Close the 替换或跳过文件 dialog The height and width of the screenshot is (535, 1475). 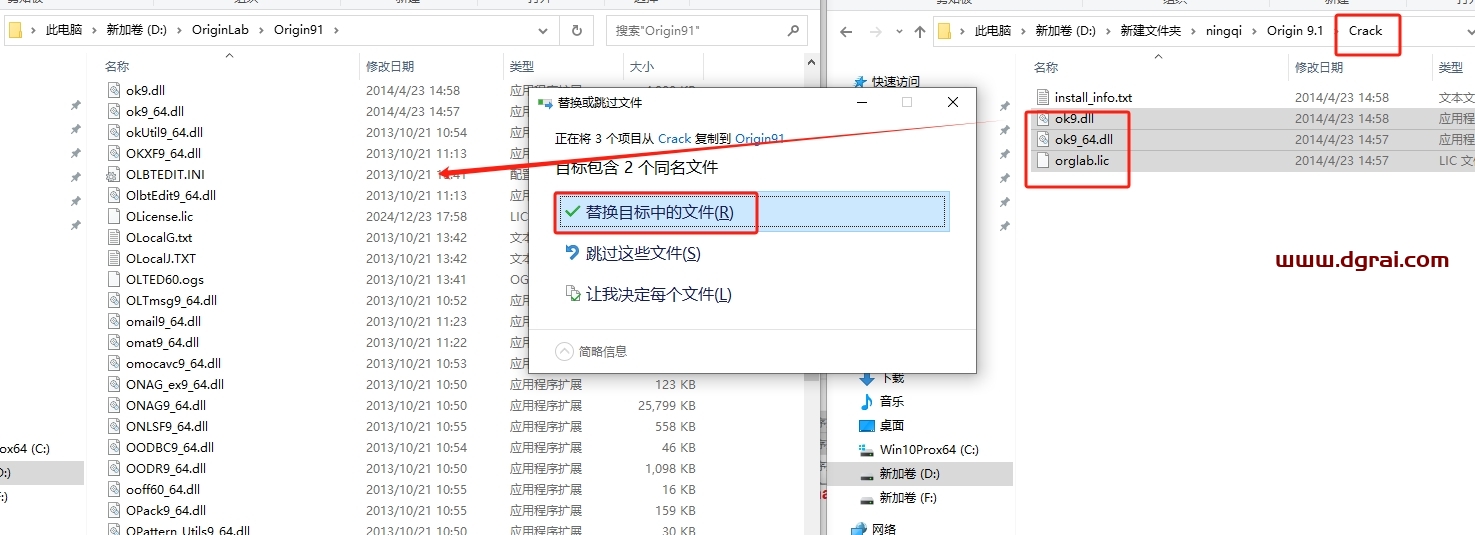point(953,102)
